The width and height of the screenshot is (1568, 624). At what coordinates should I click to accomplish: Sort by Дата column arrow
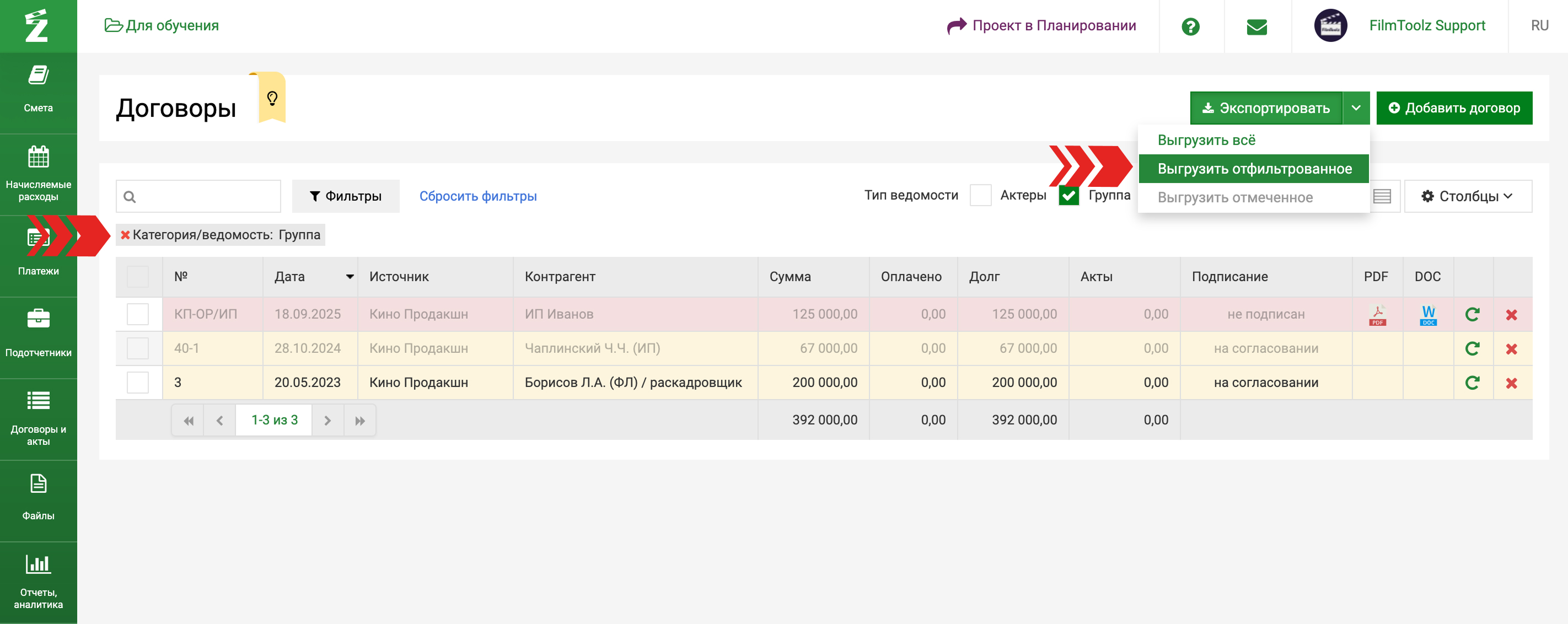point(350,276)
